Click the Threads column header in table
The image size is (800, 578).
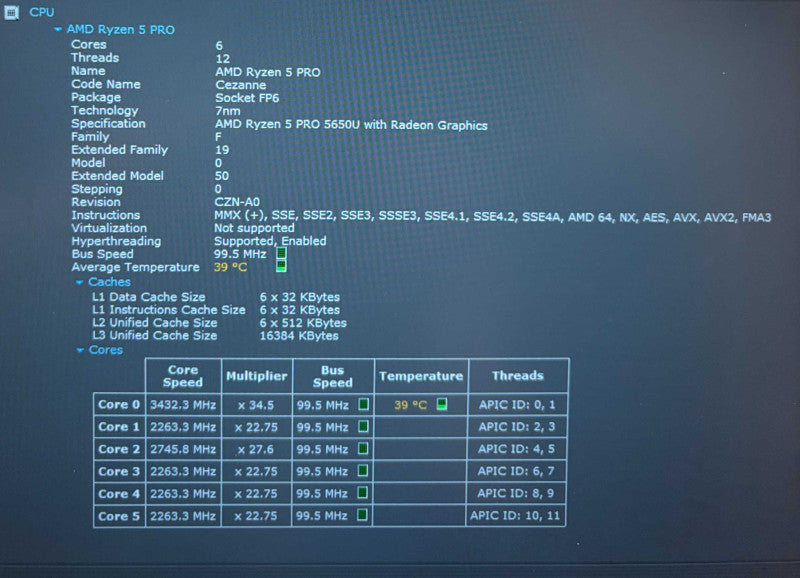[518, 376]
